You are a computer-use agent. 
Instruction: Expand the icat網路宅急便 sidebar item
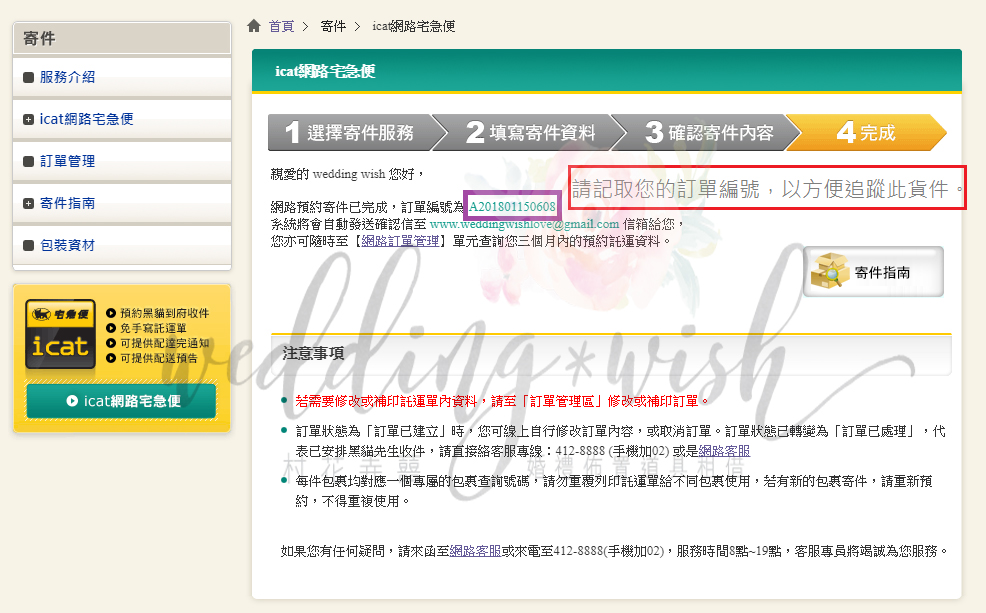coord(28,119)
